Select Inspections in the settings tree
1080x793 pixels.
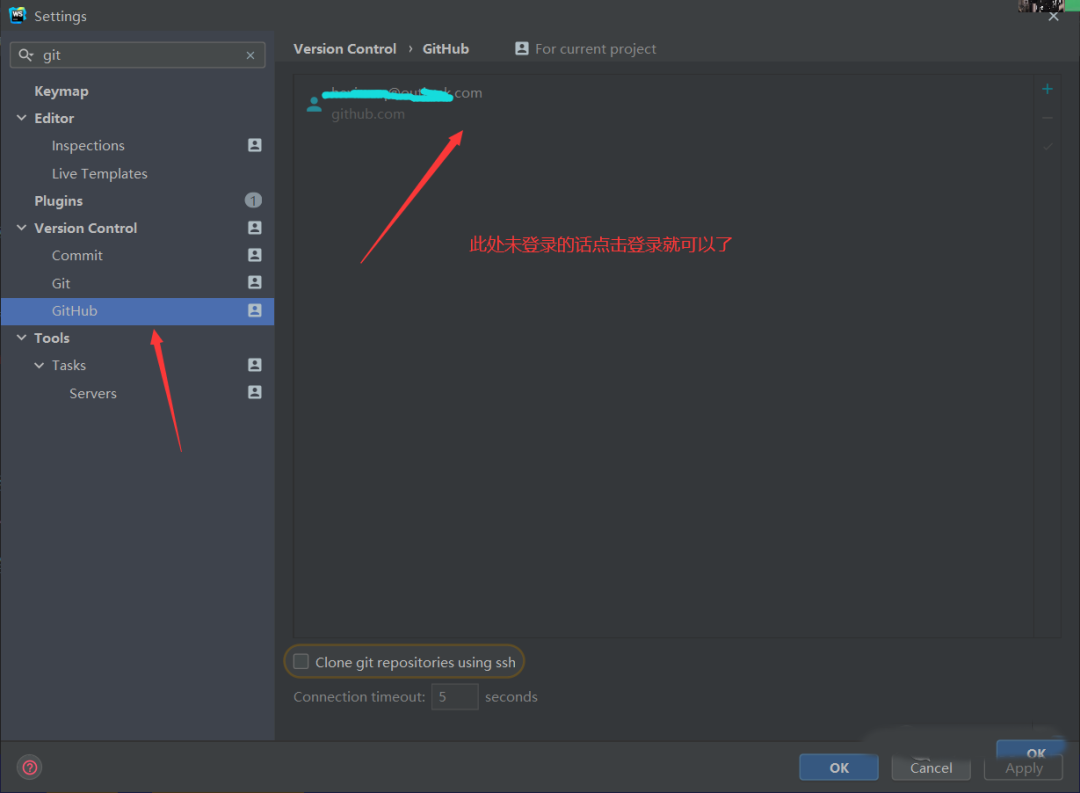[88, 145]
